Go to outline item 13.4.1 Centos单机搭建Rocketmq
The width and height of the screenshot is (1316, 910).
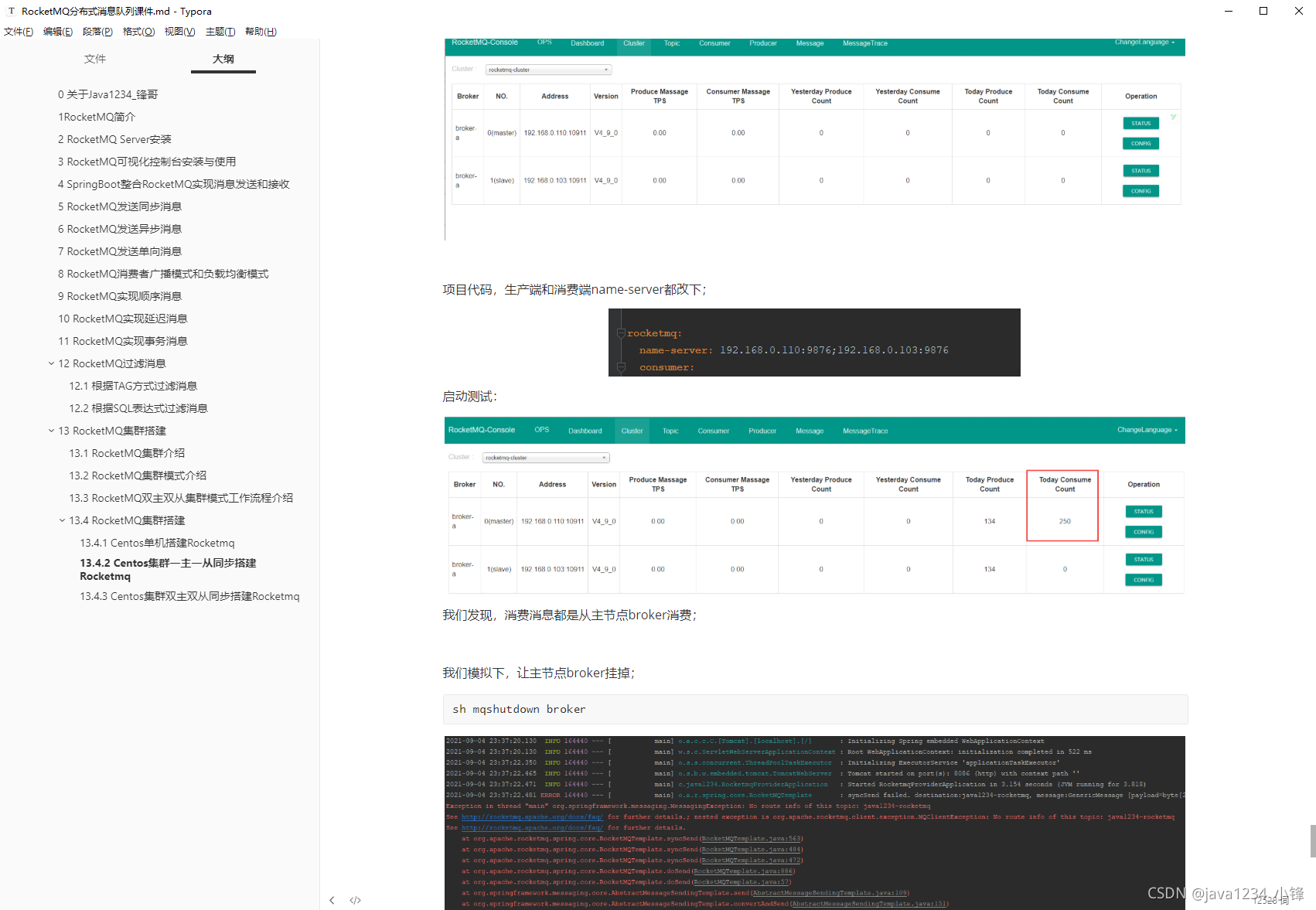[x=157, y=543]
